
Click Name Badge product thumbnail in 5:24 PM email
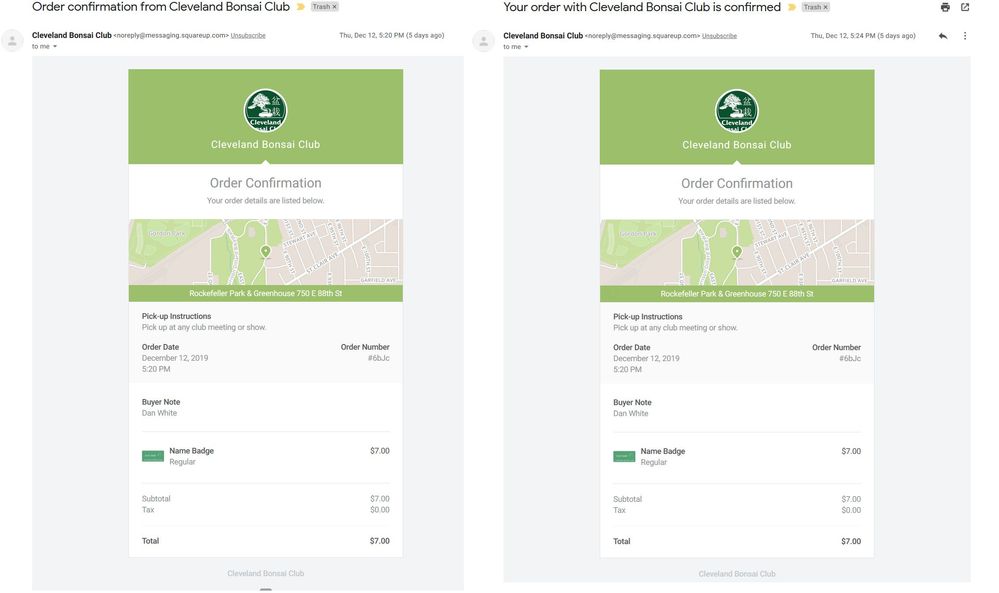[624, 456]
